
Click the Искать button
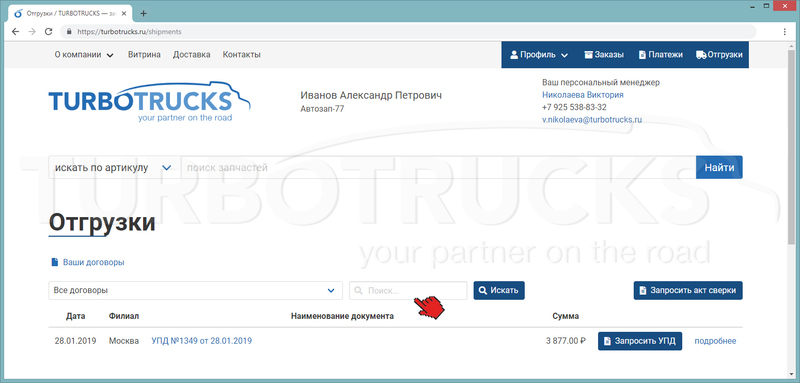point(499,290)
